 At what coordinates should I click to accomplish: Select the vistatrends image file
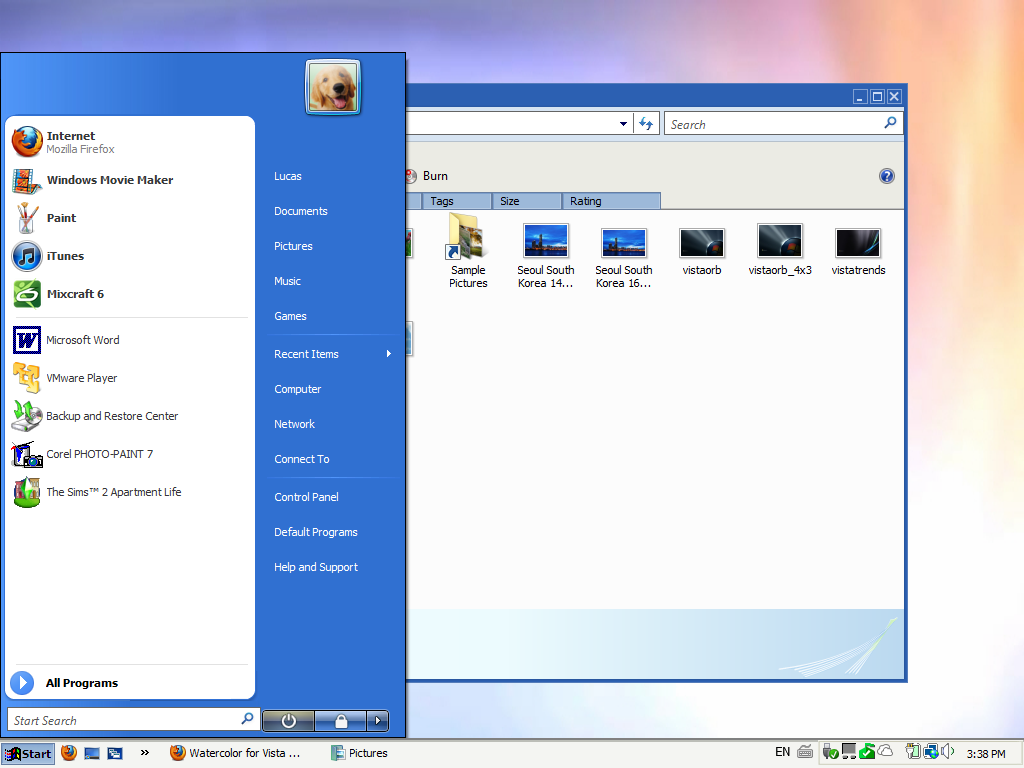pos(858,252)
